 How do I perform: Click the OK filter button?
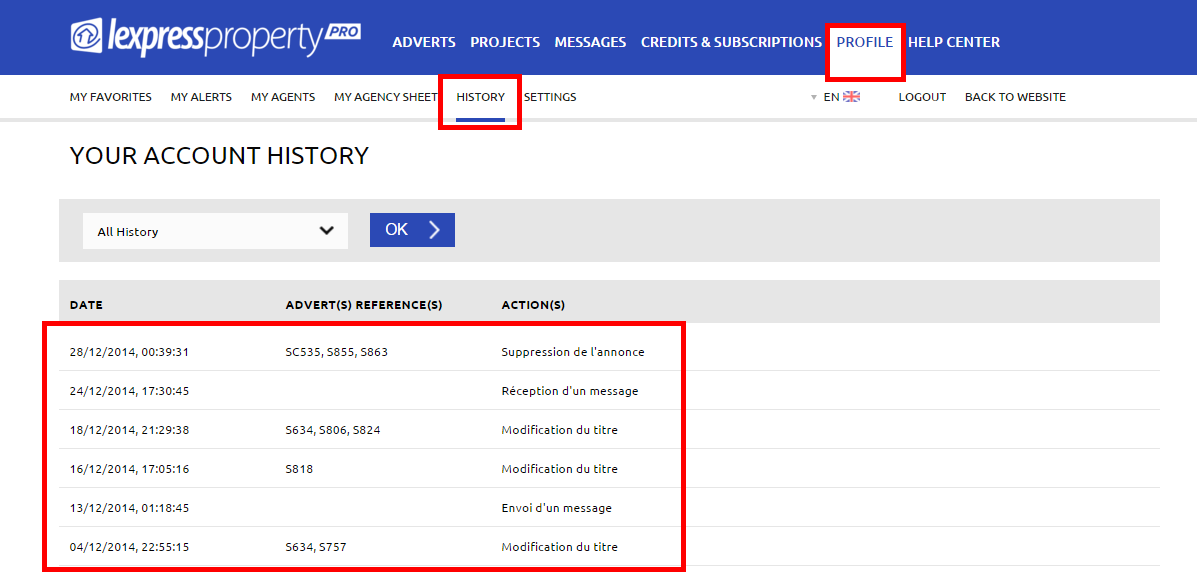pos(412,230)
